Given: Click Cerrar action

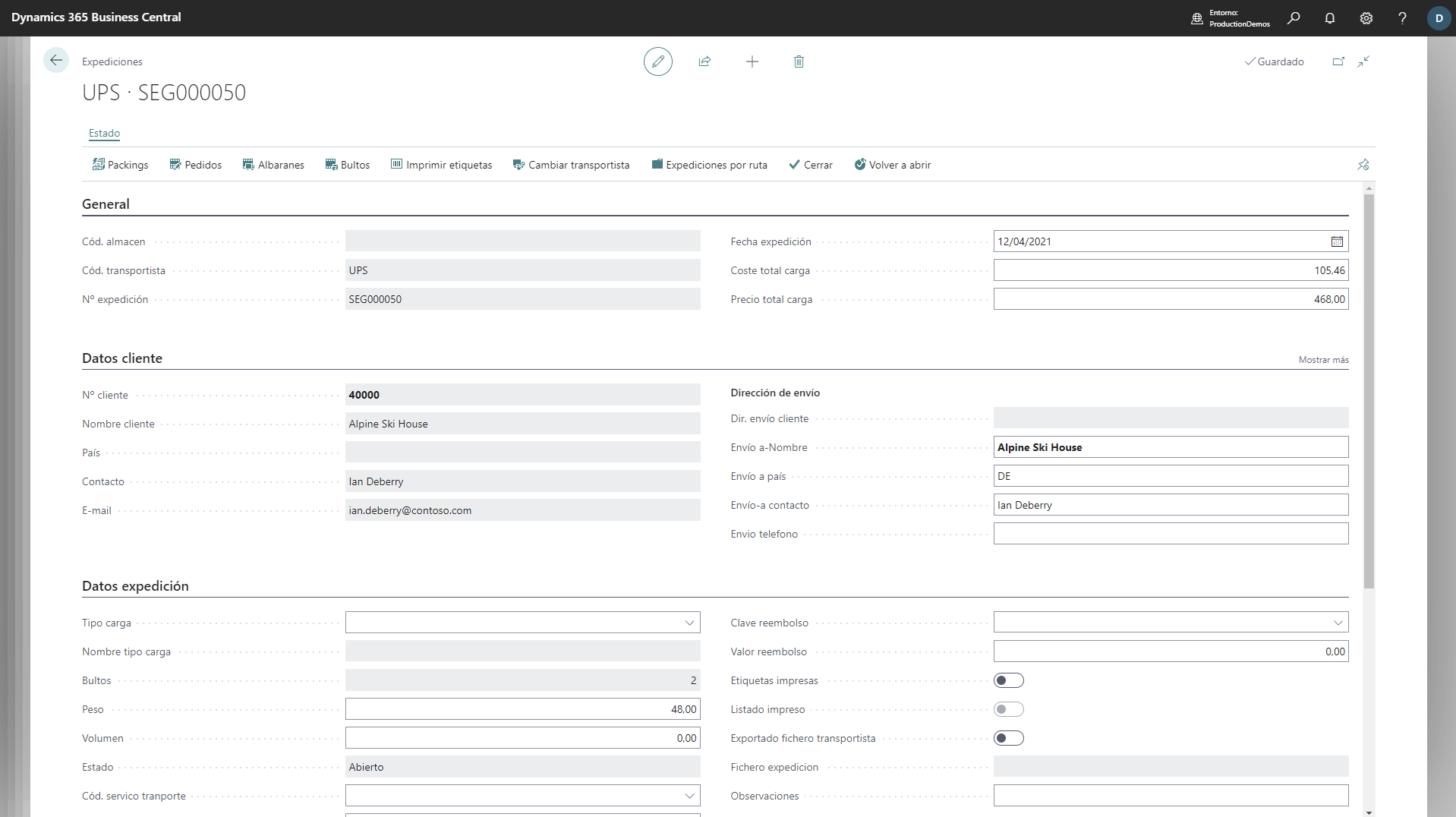Looking at the screenshot, I should click(x=810, y=165).
